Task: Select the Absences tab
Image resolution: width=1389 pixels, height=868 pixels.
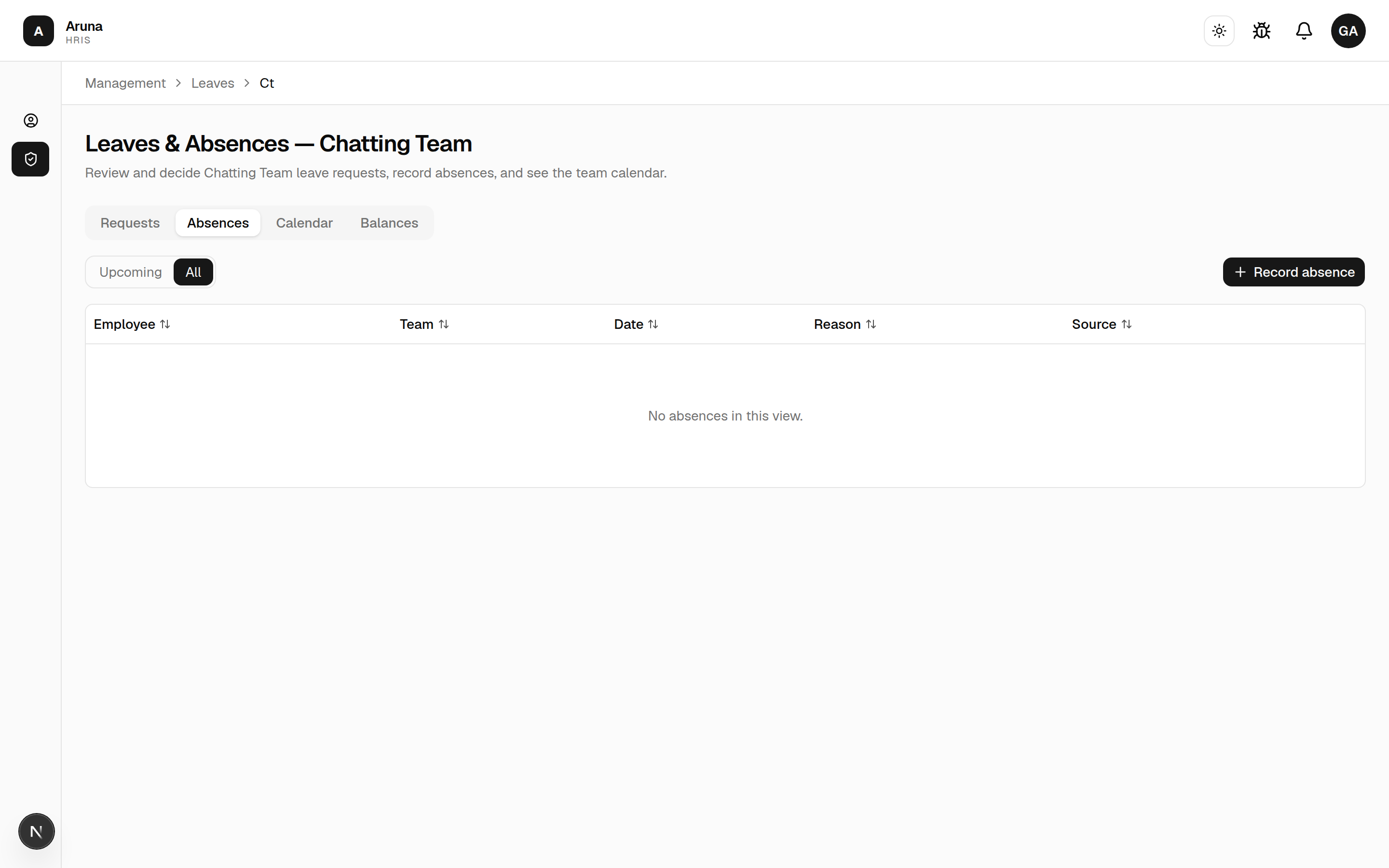Action: point(218,223)
